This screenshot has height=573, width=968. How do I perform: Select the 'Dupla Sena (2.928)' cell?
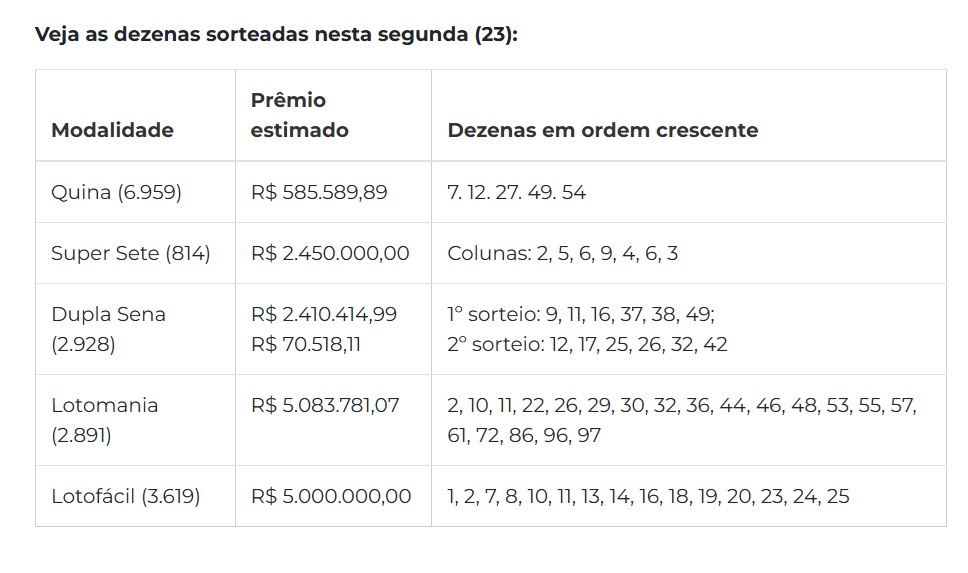(108, 329)
